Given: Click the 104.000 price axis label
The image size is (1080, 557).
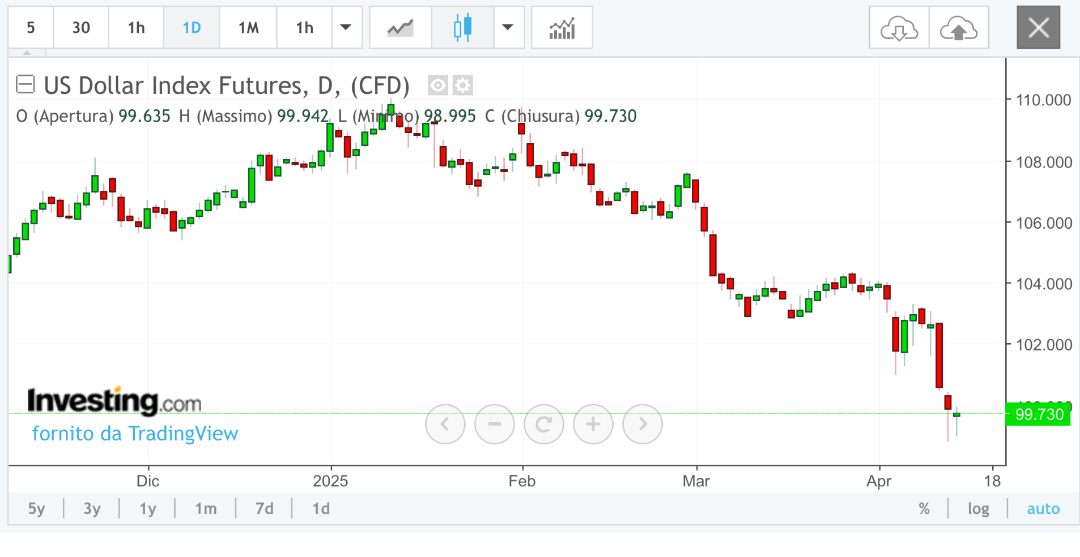Looking at the screenshot, I should 1042,283.
